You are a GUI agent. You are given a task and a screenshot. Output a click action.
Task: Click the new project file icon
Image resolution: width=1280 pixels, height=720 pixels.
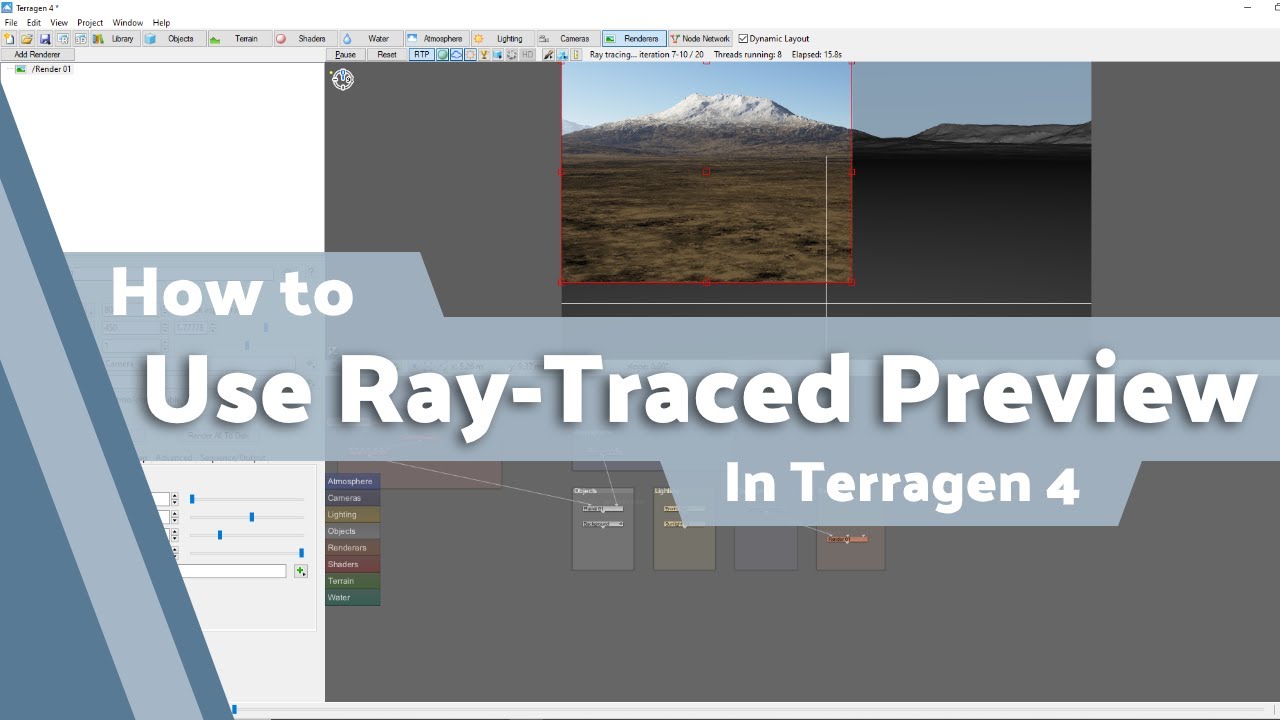[x=9, y=39]
